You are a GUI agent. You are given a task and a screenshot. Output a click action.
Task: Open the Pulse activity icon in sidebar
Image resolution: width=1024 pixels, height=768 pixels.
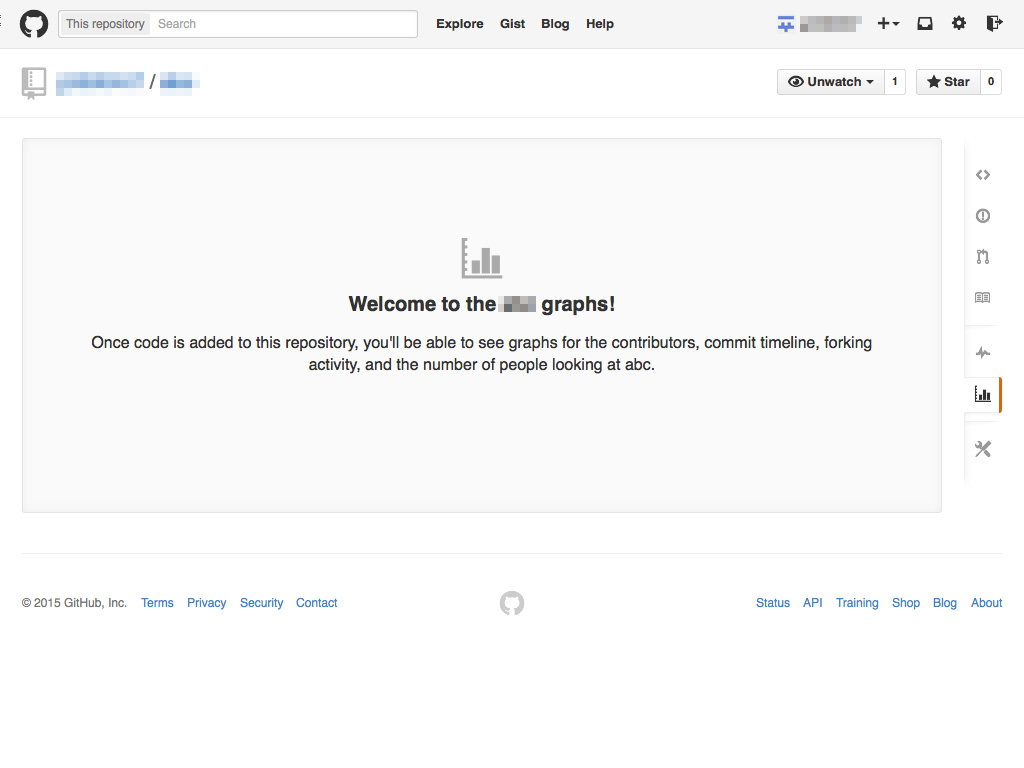982,353
